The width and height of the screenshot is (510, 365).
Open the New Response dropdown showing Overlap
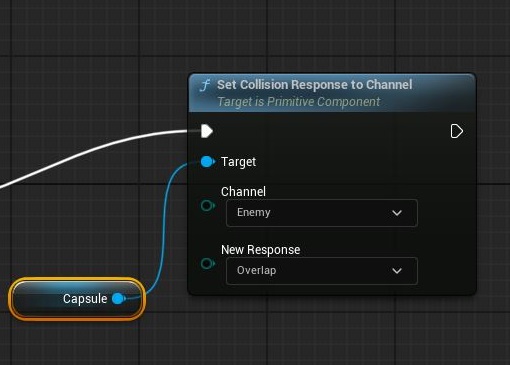[x=322, y=271]
